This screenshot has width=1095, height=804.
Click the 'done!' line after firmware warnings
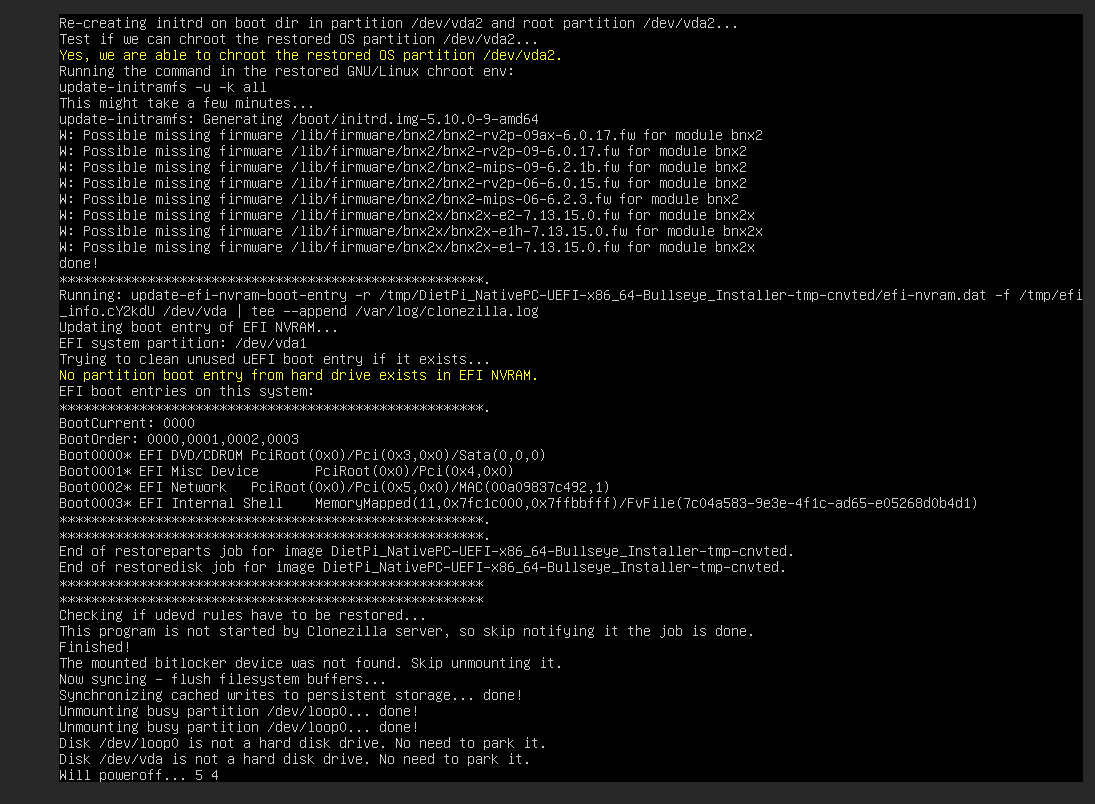coord(79,263)
